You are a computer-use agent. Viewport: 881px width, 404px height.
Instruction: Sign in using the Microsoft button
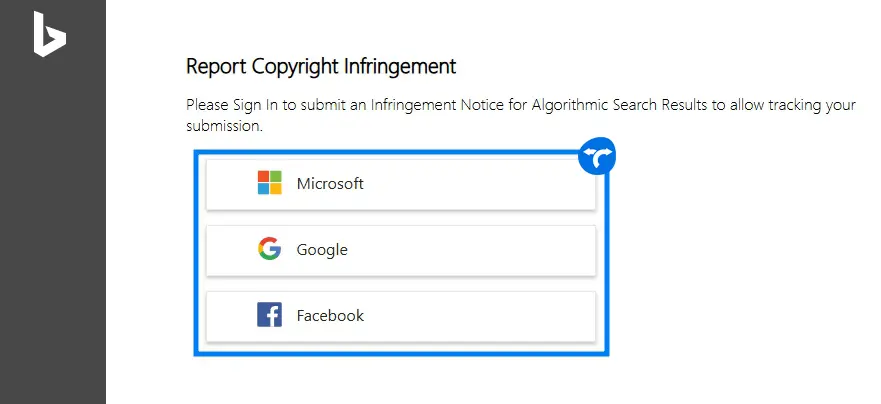(400, 184)
